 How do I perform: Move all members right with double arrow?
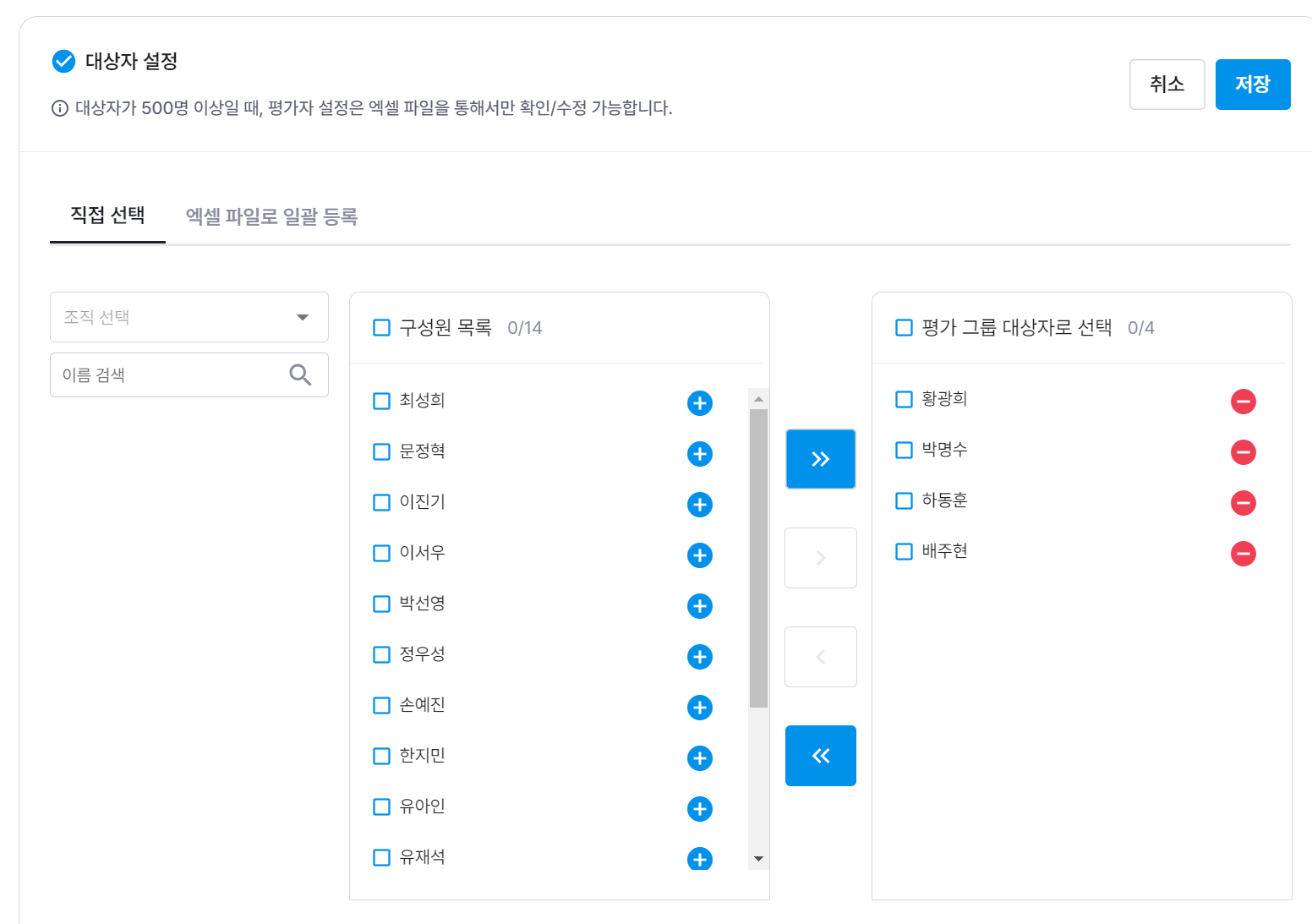(x=820, y=459)
